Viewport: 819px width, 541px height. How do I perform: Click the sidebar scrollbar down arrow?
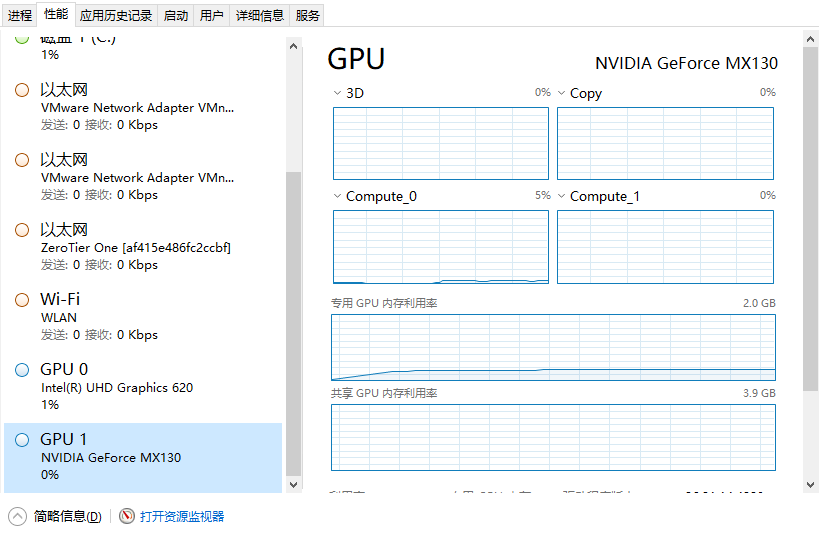pos(294,485)
